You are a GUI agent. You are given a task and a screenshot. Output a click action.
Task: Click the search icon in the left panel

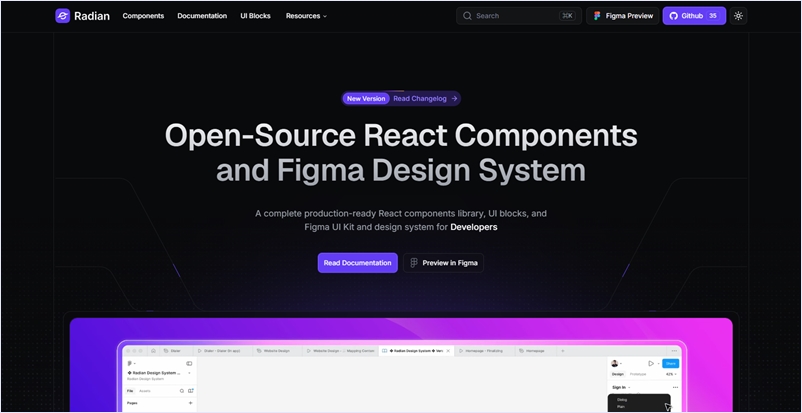point(182,391)
